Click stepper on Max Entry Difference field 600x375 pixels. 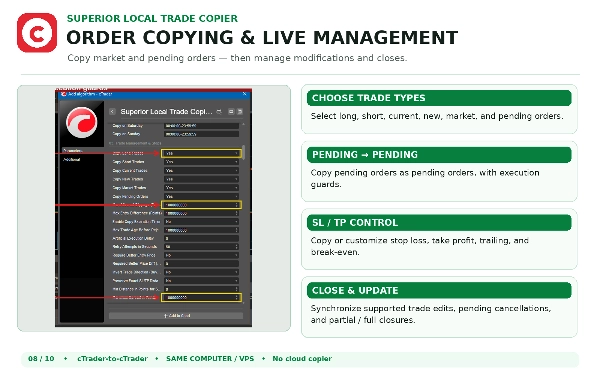pos(236,213)
